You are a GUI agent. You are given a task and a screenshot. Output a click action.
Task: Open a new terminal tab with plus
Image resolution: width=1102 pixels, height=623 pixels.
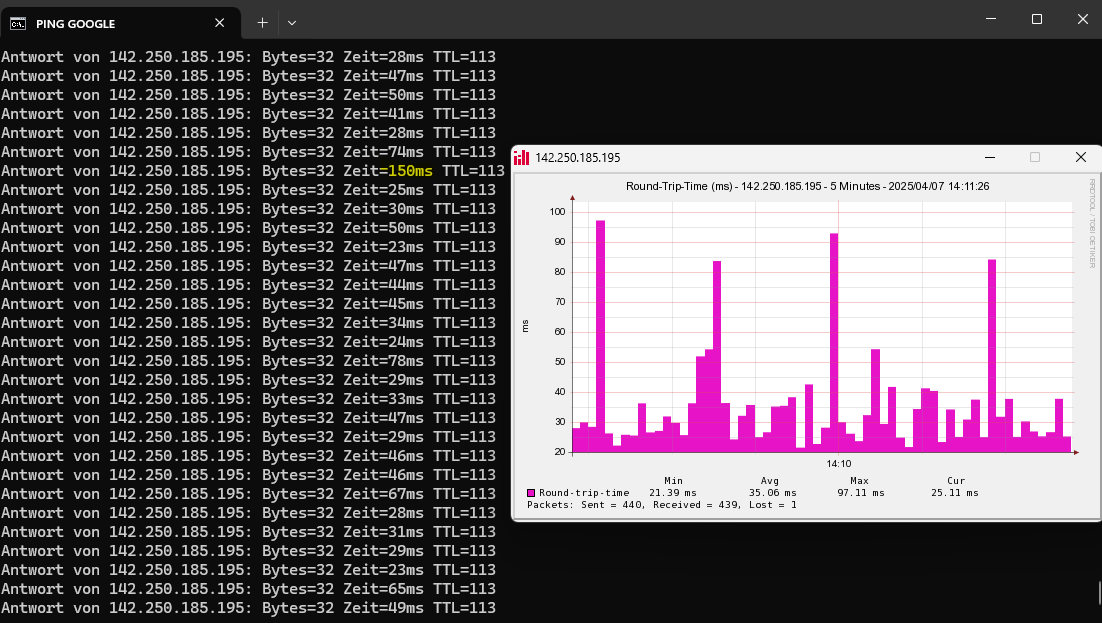262,23
